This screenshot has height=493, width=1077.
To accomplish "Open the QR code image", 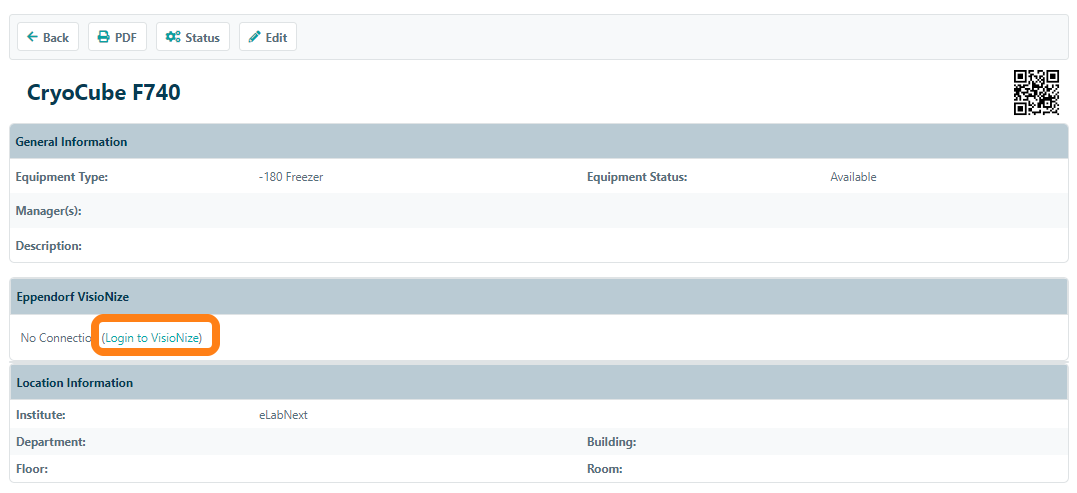I will coord(1036,93).
